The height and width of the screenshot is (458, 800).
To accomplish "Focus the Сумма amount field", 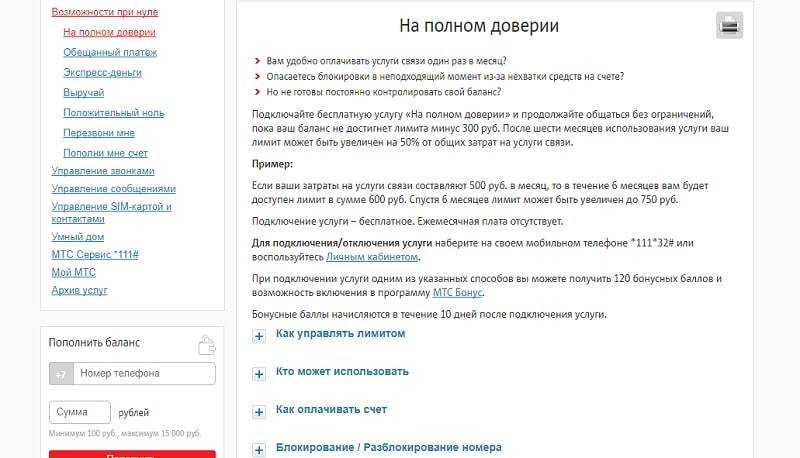I will pyautogui.click(x=80, y=412).
